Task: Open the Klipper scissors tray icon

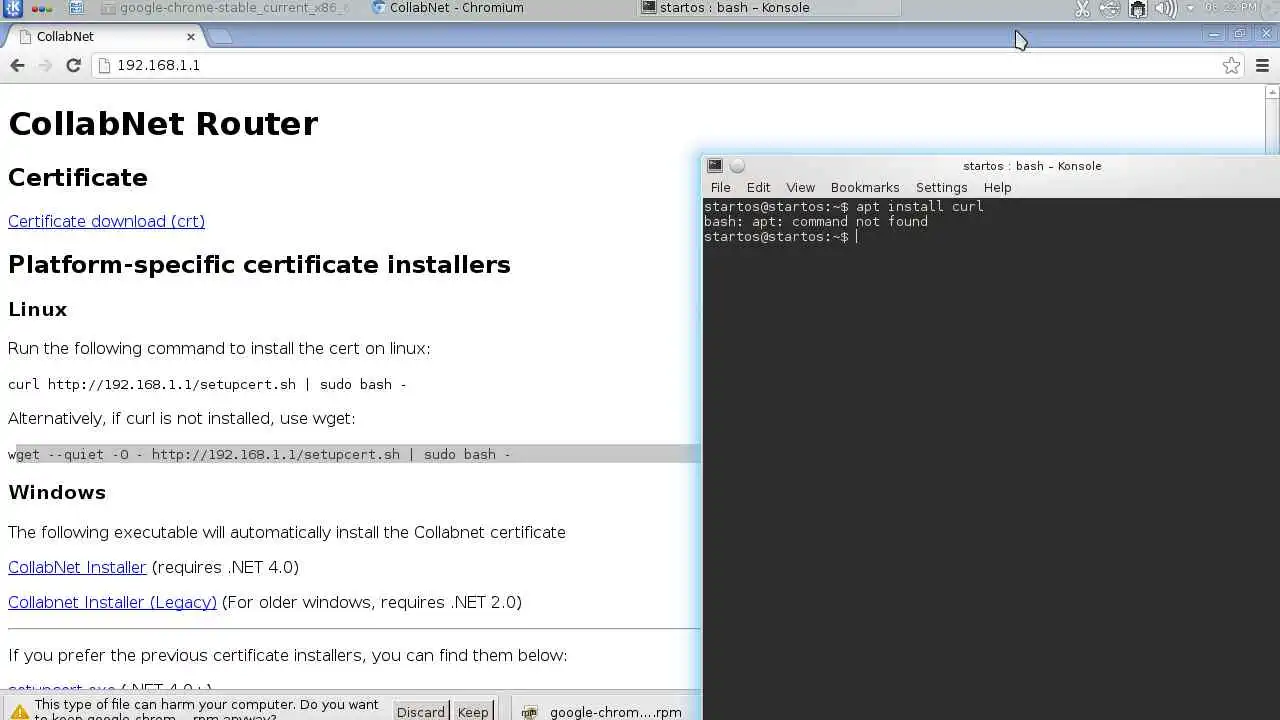Action: click(x=1082, y=9)
